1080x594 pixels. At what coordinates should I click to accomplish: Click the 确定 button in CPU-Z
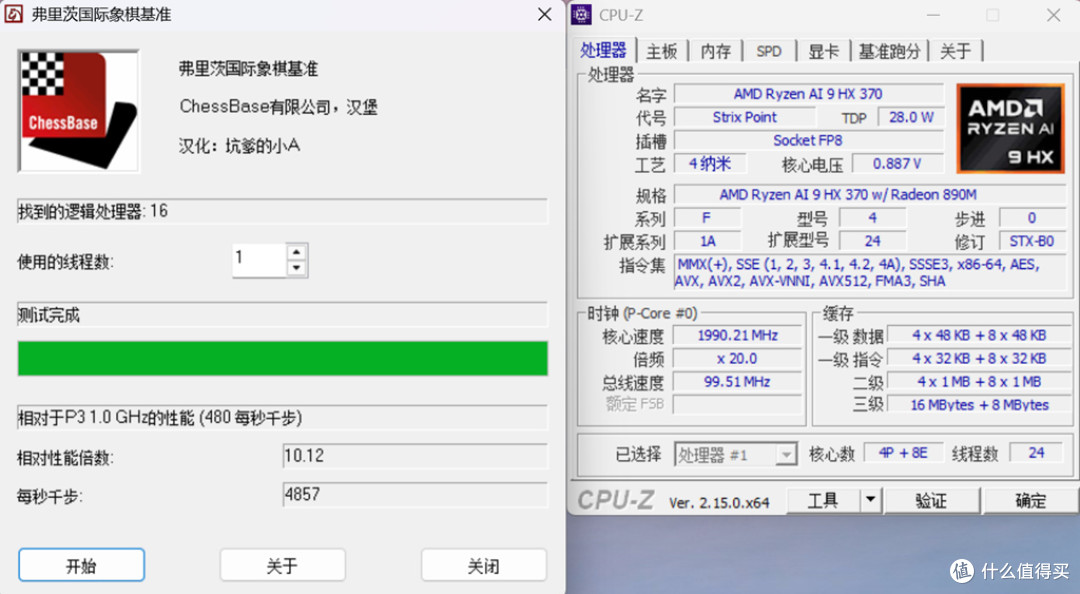point(1030,500)
